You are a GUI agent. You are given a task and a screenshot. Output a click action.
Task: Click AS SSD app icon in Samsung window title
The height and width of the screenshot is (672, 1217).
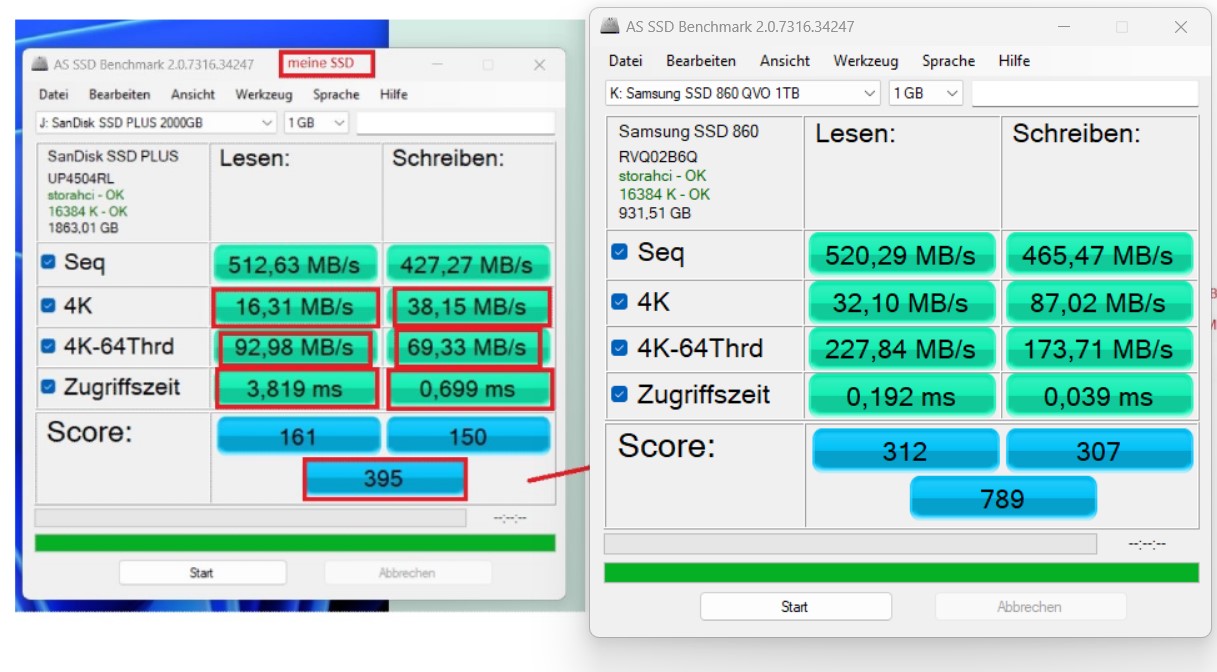coord(609,26)
